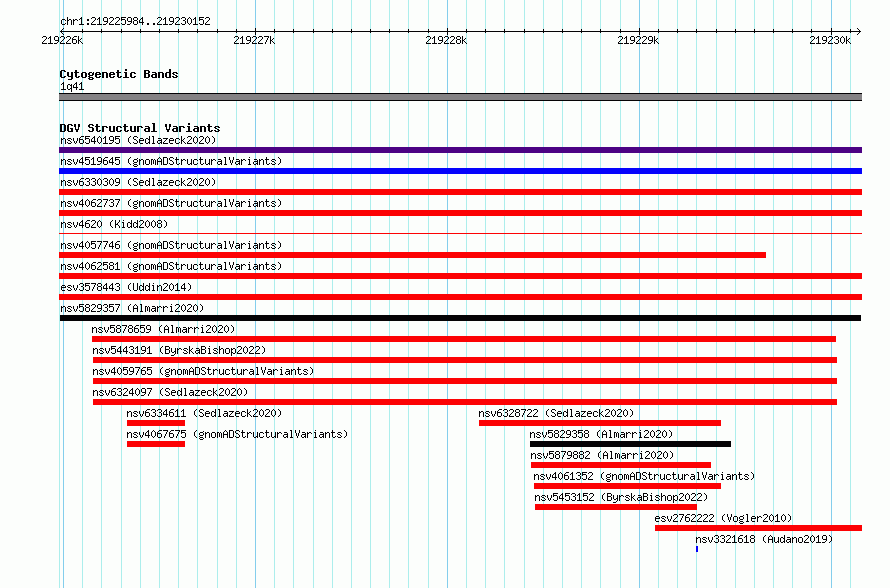Click the 219228k ruler label
This screenshot has height=588, width=890.
(446, 40)
